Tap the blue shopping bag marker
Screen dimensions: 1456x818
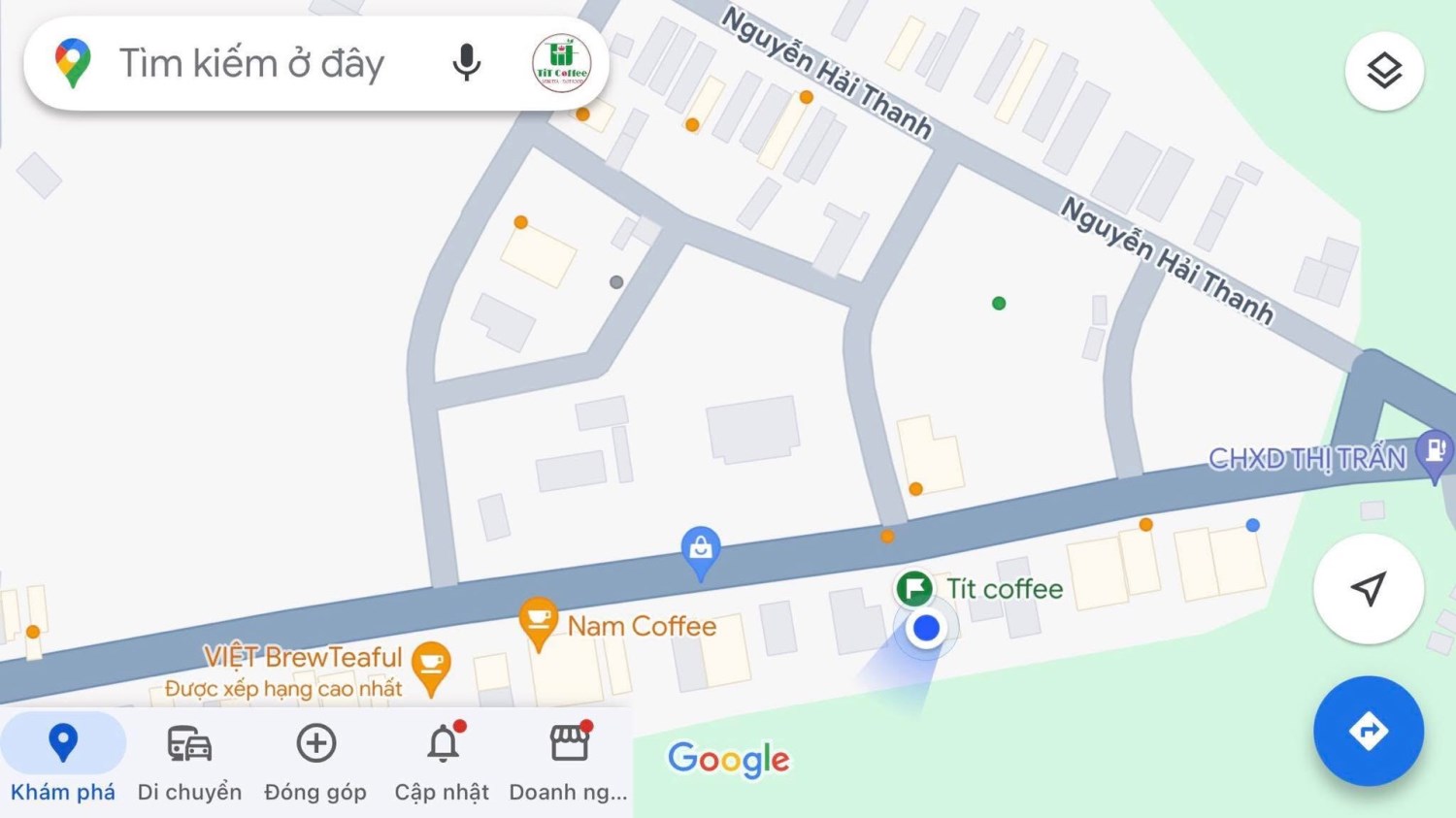[x=700, y=553]
